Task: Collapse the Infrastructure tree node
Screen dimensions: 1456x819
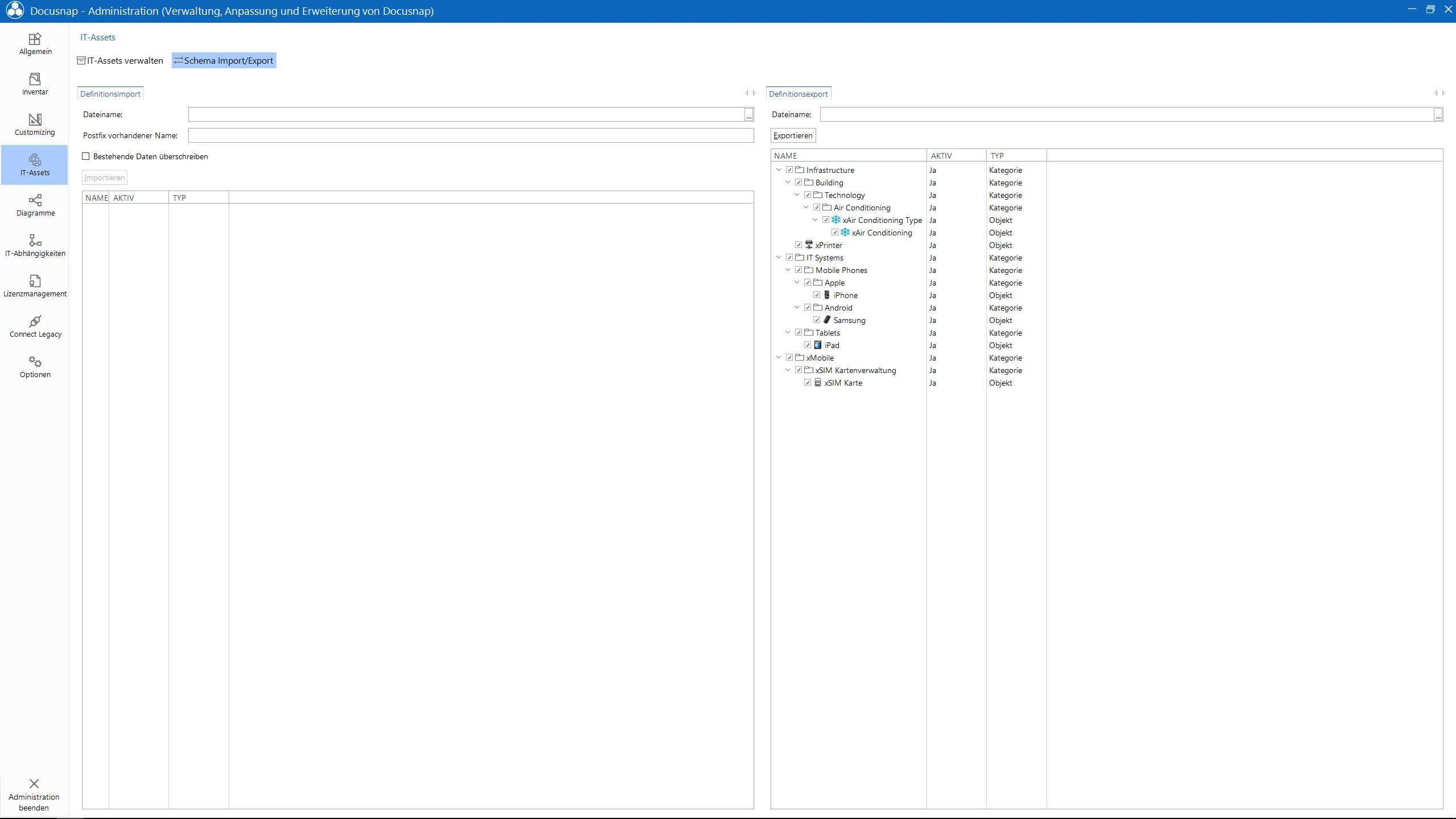Action: 779,169
